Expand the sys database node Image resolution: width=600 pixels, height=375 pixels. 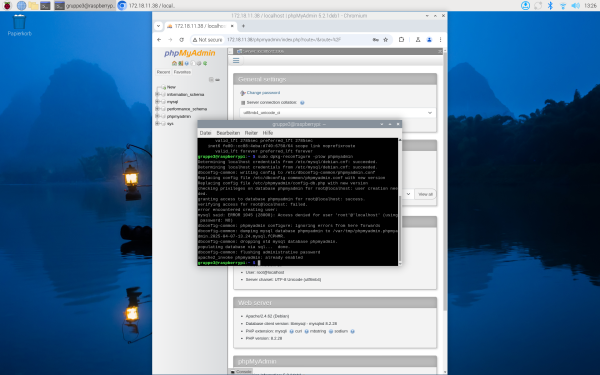click(x=157, y=123)
